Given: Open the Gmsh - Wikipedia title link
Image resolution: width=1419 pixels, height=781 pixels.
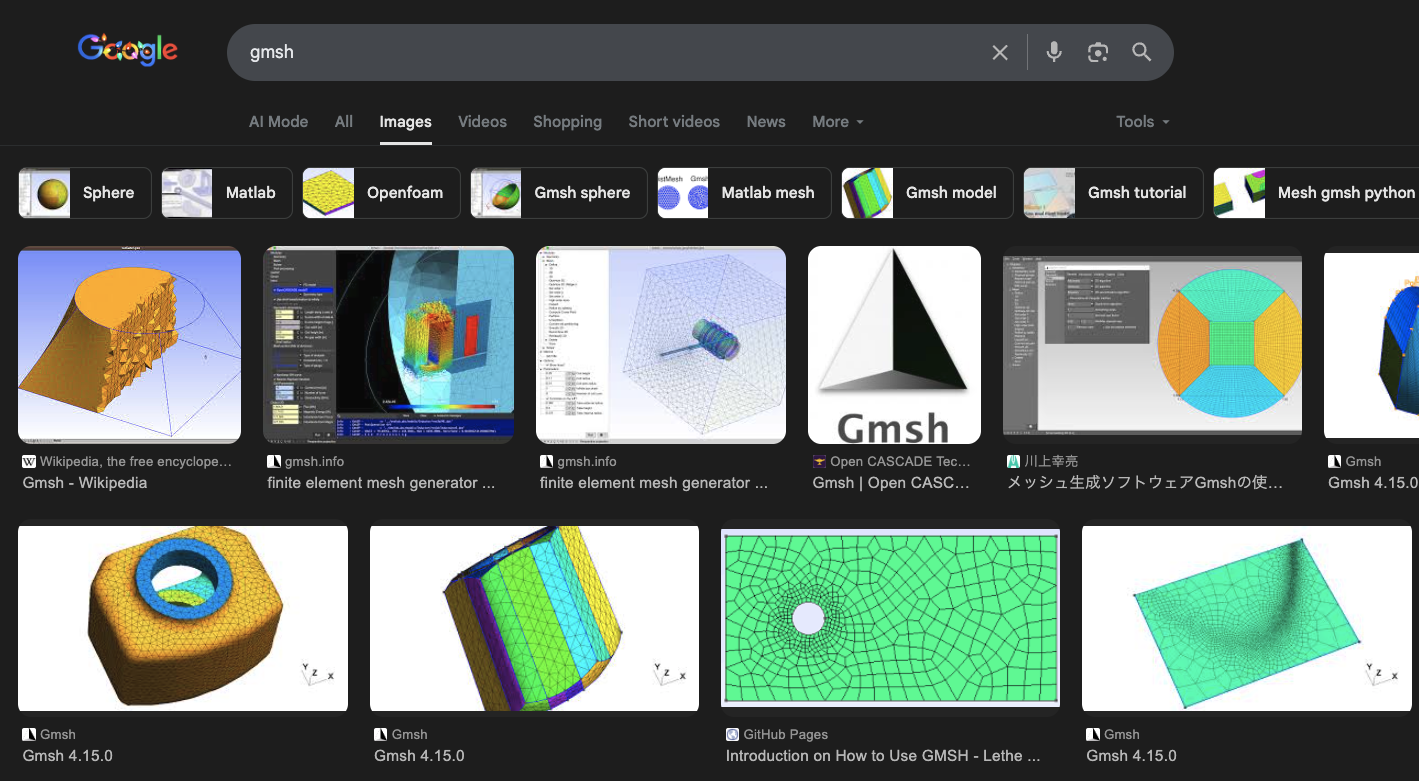Looking at the screenshot, I should 85,483.
